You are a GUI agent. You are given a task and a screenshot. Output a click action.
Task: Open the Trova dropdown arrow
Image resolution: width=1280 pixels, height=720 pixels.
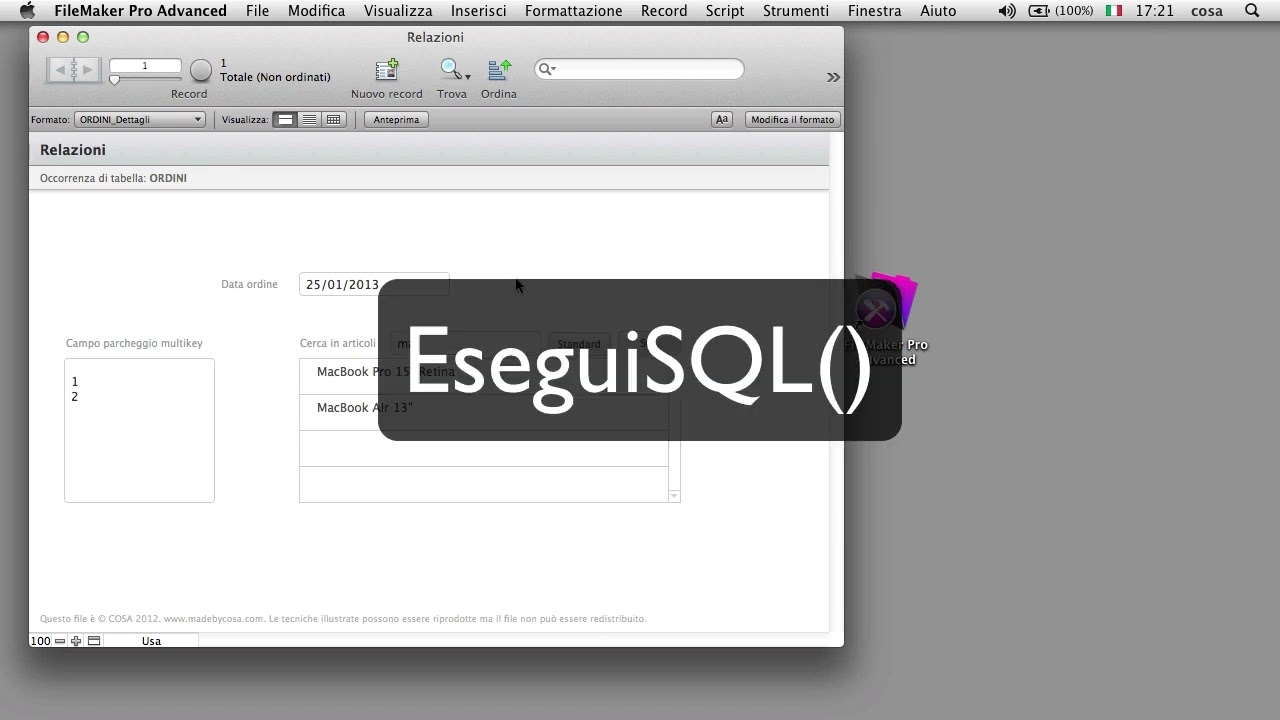pos(467,77)
